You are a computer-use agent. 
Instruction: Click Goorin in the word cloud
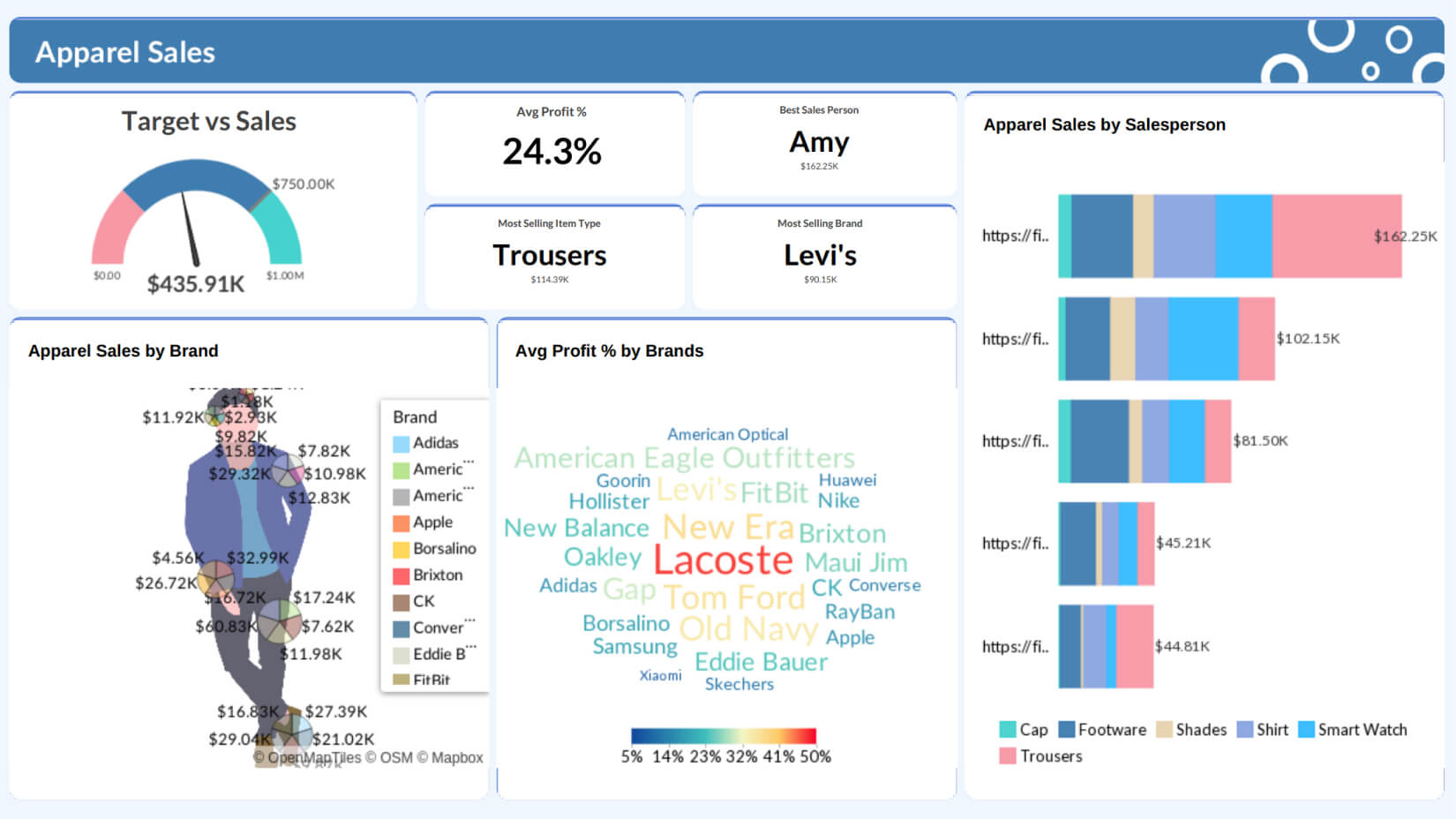(x=623, y=481)
